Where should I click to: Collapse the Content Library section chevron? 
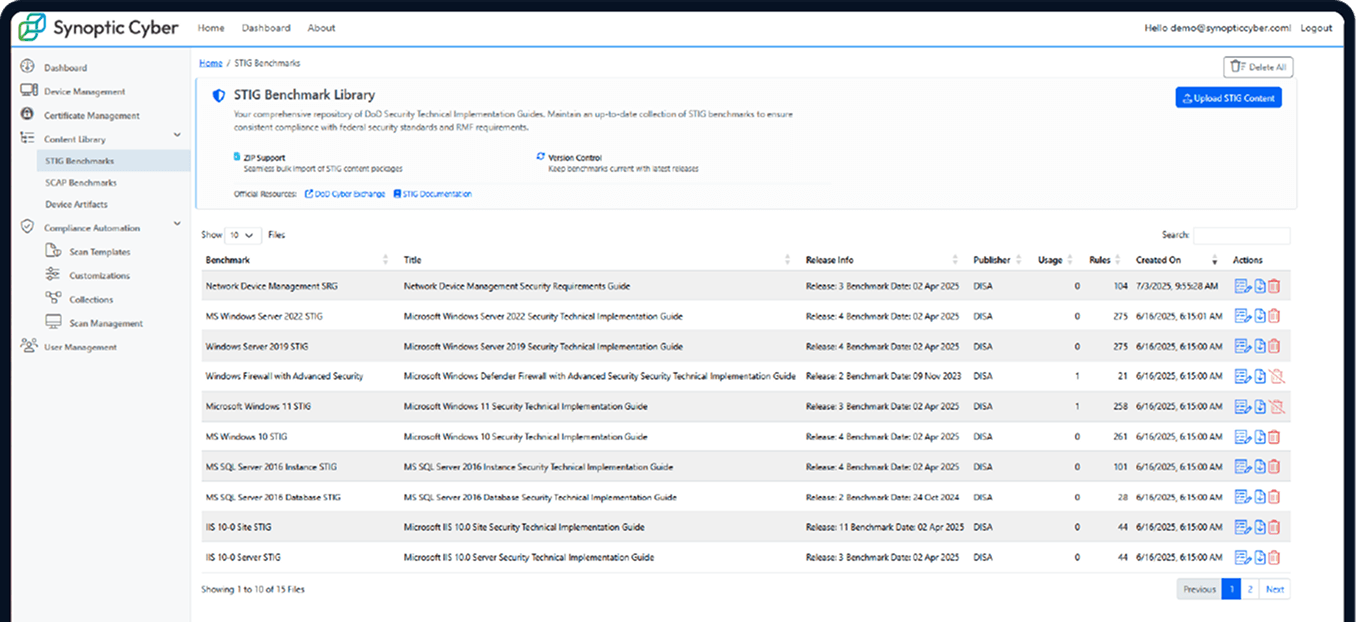177,136
